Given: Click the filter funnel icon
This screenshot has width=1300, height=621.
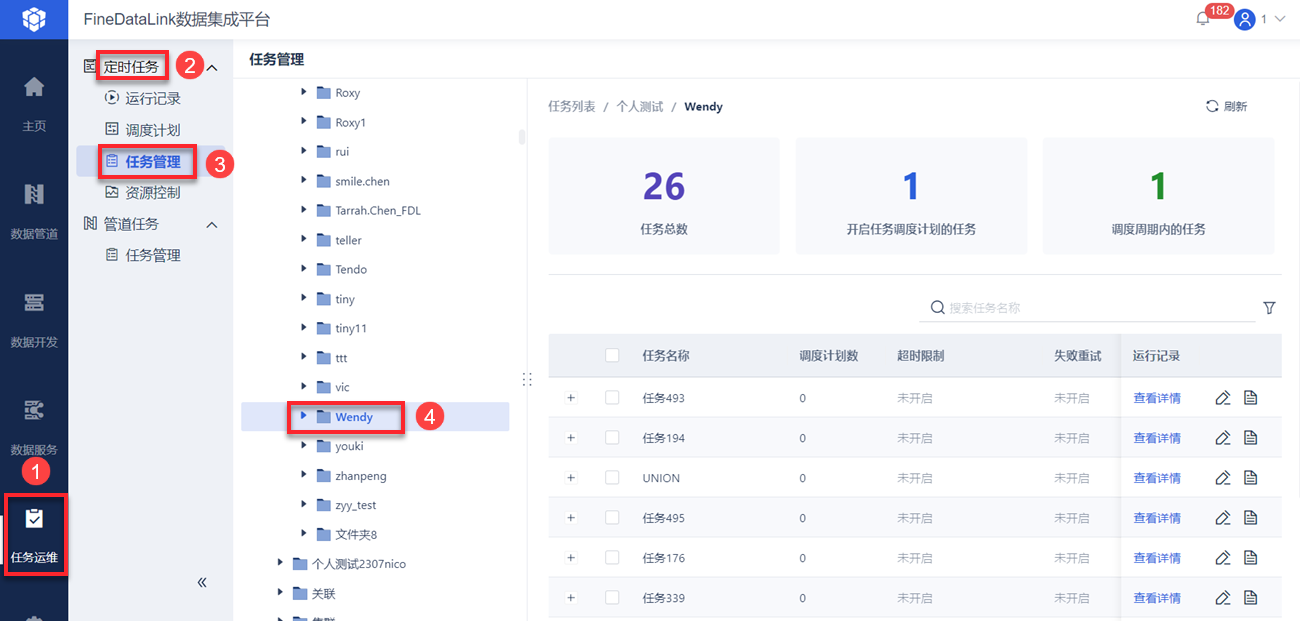Looking at the screenshot, I should [x=1269, y=308].
